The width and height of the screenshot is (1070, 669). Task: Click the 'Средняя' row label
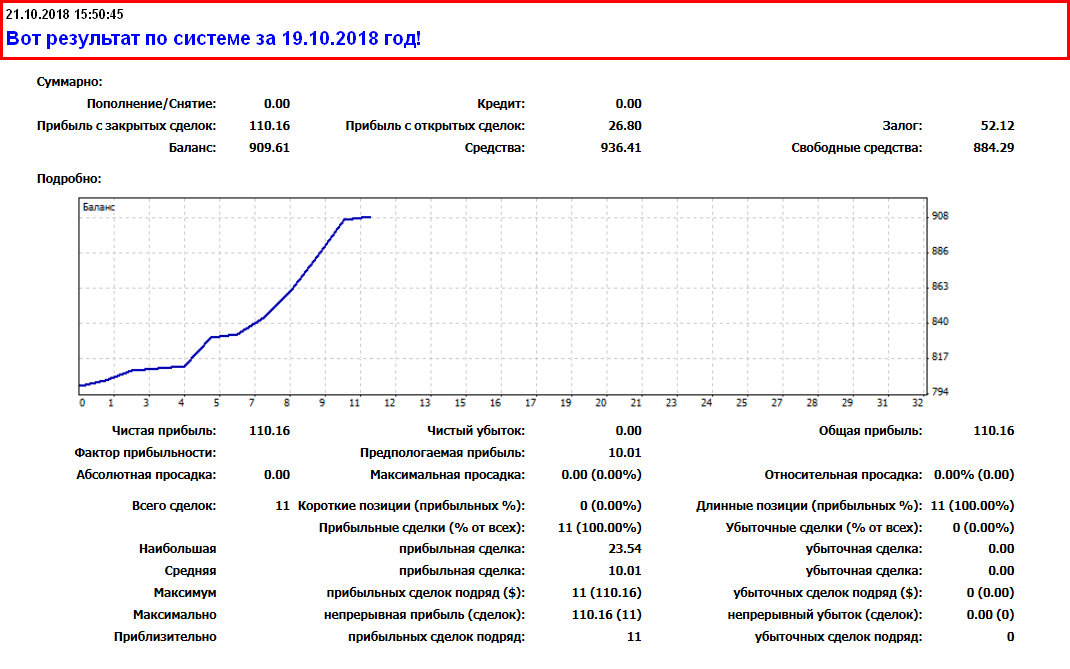click(190, 571)
